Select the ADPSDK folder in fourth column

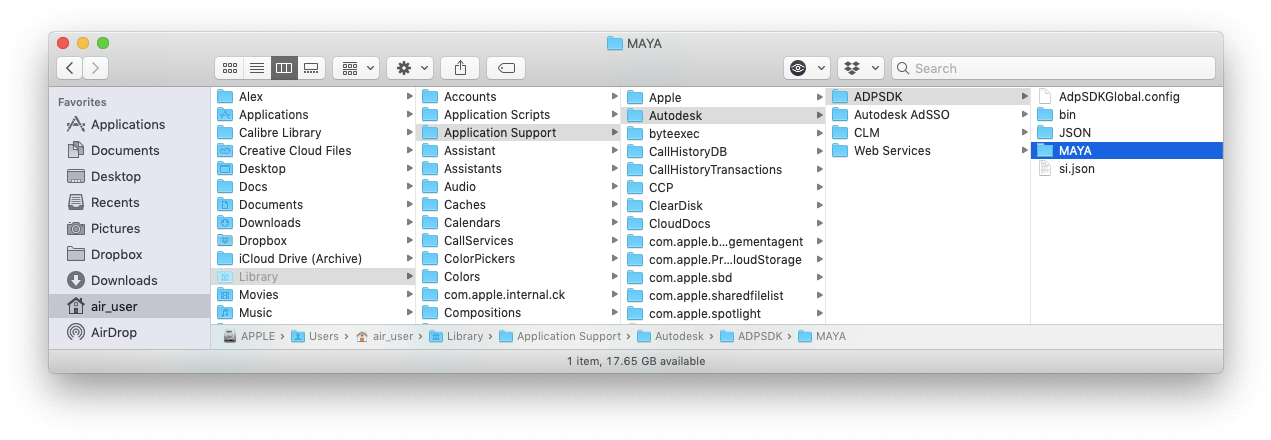(x=928, y=97)
